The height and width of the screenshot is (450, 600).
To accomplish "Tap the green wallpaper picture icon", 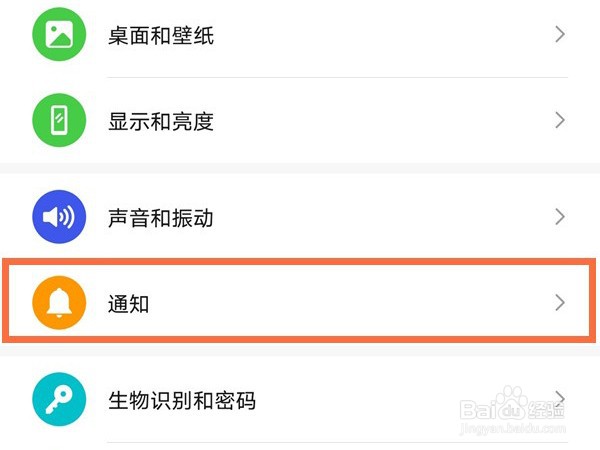I will coord(59,36).
